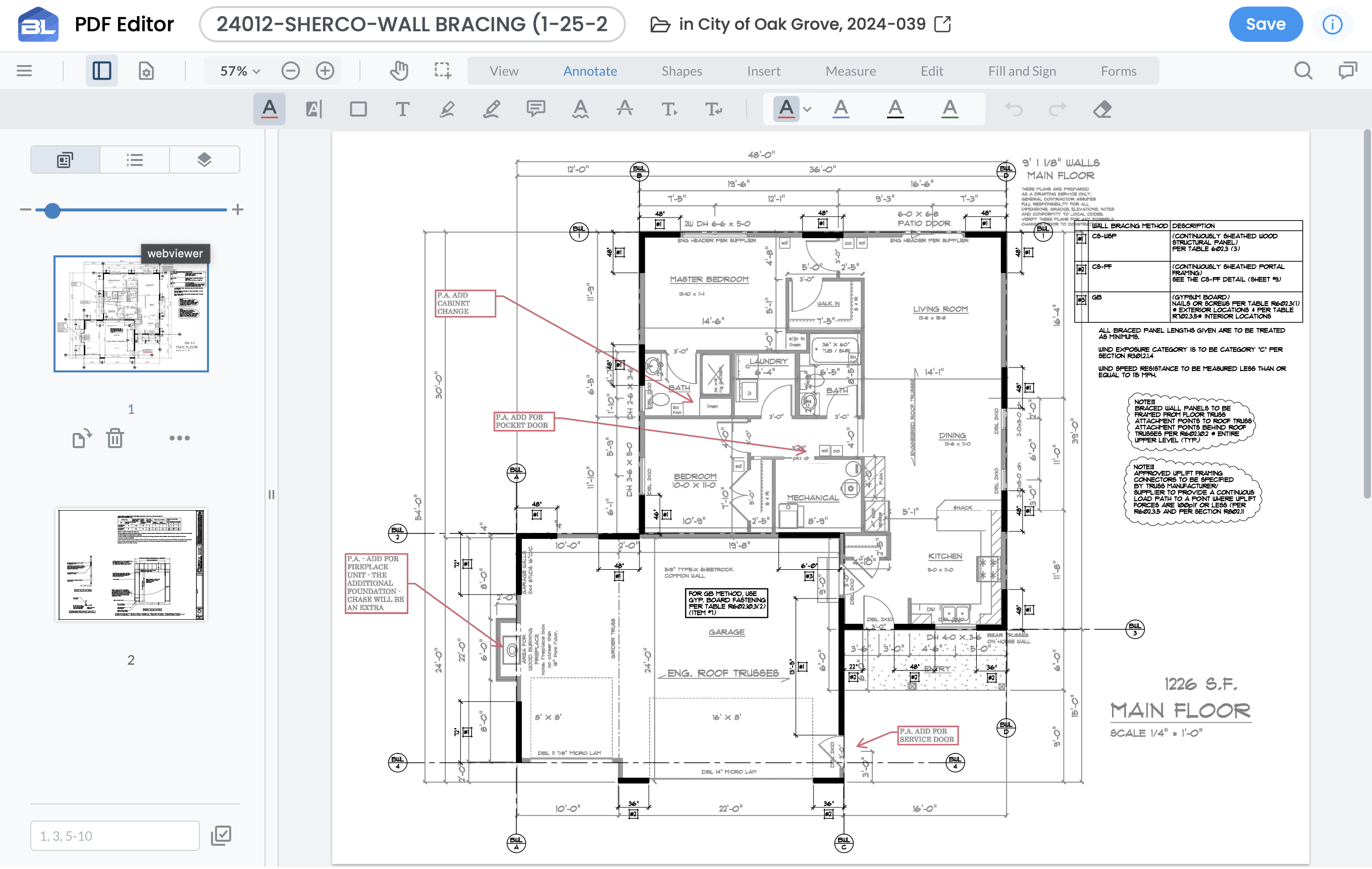Image resolution: width=1372 pixels, height=869 pixels.
Task: Select the sticky note comment tool
Action: 536,109
